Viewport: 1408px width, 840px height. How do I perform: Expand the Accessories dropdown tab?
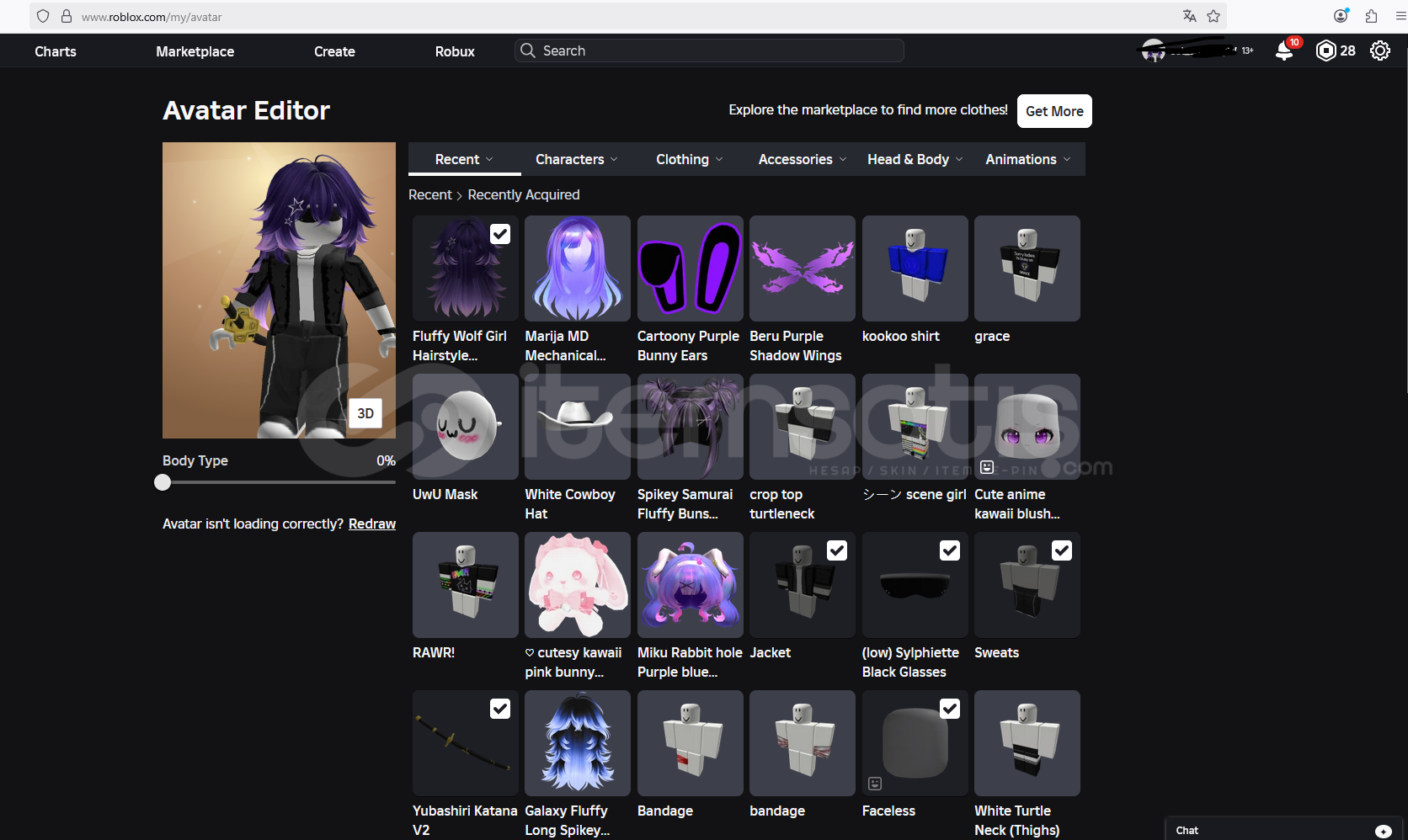pos(803,159)
